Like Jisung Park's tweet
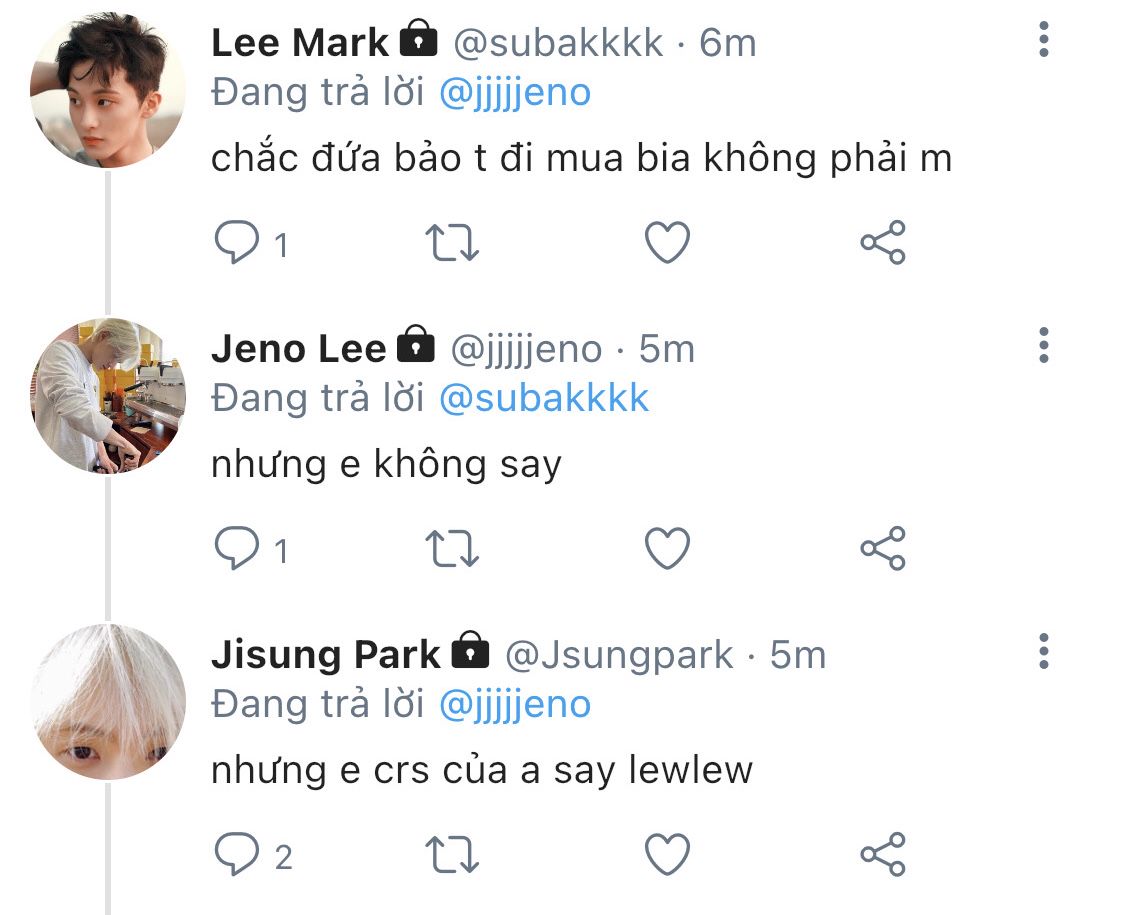The height and width of the screenshot is (915, 1125). tap(667, 855)
